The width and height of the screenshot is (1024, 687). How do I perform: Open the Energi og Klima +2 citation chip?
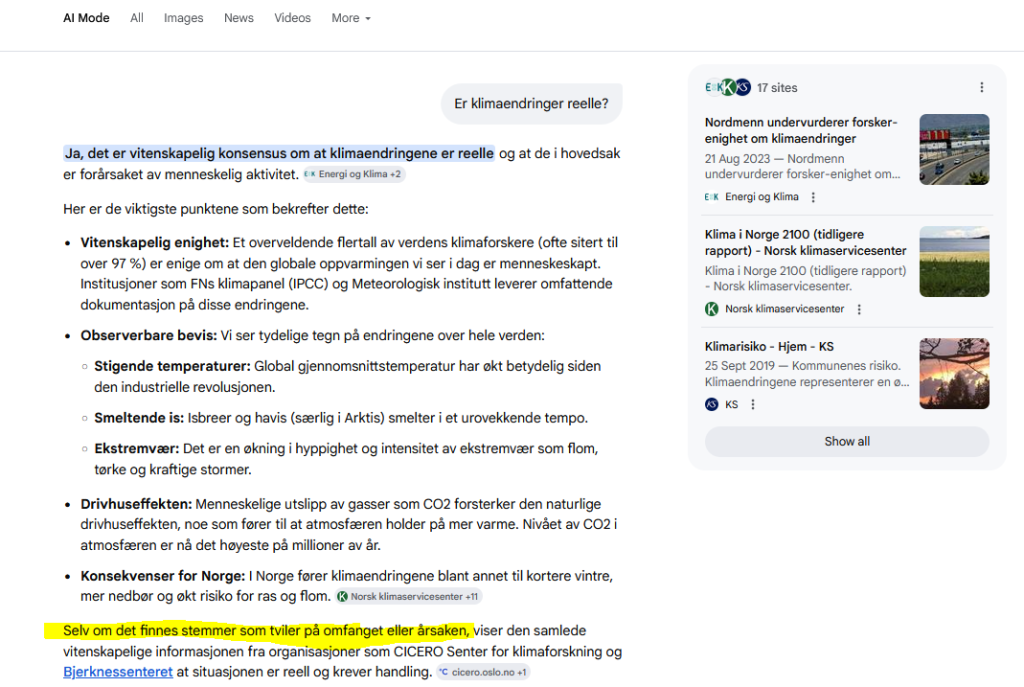click(x=353, y=174)
